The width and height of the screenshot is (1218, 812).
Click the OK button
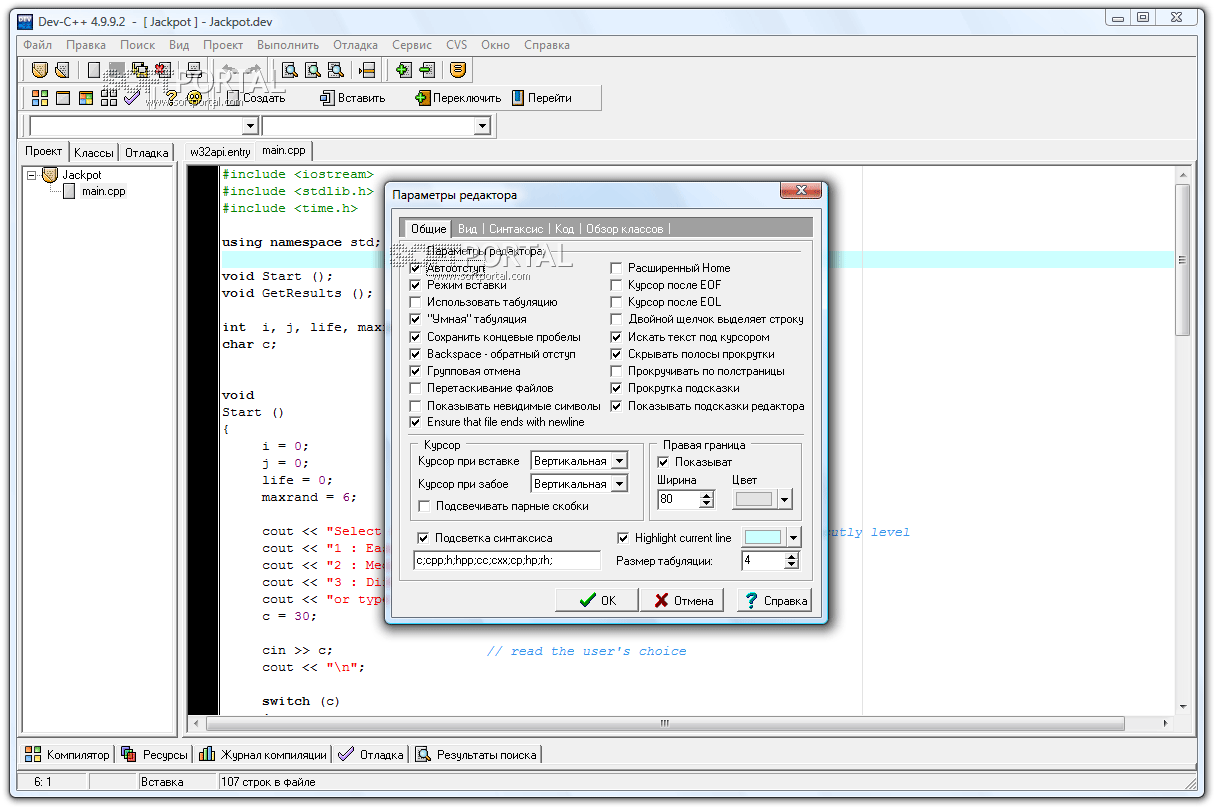click(x=598, y=600)
